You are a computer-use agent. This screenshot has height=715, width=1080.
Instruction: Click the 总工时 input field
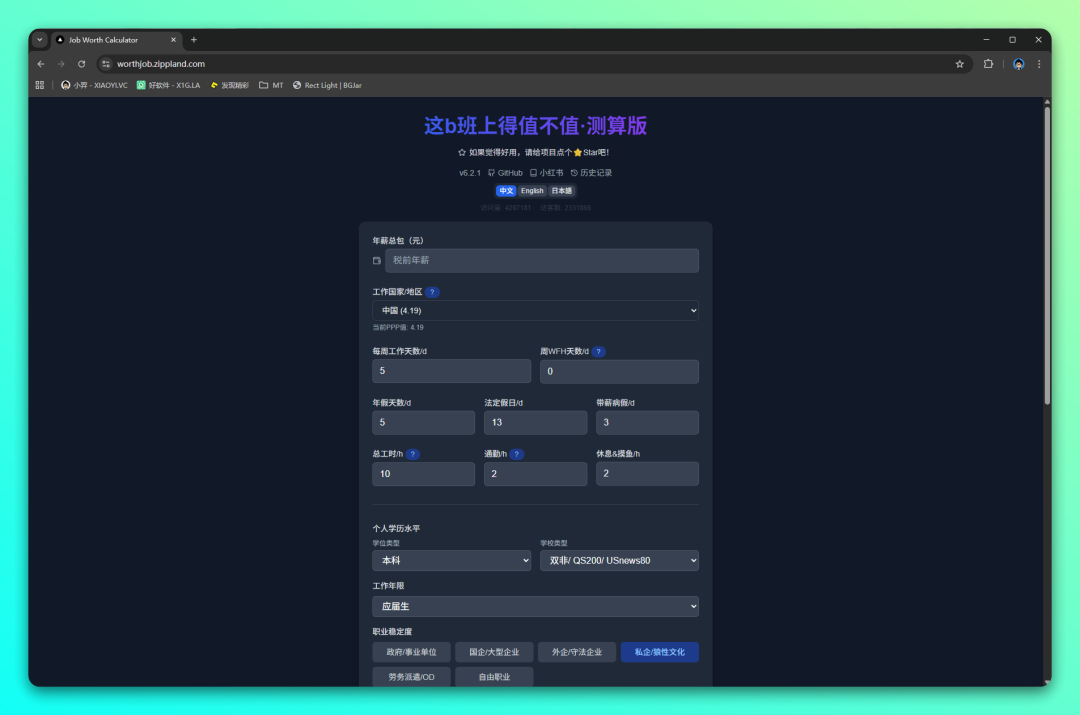pos(423,474)
